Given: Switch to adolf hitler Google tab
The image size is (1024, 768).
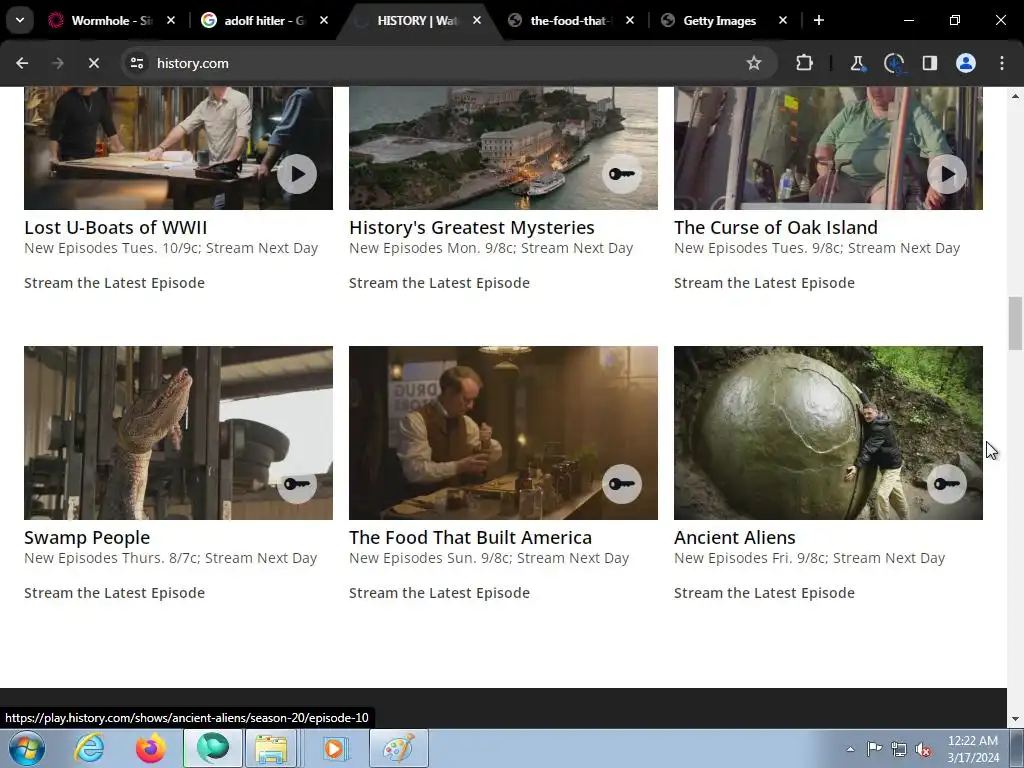Looking at the screenshot, I should [x=264, y=20].
